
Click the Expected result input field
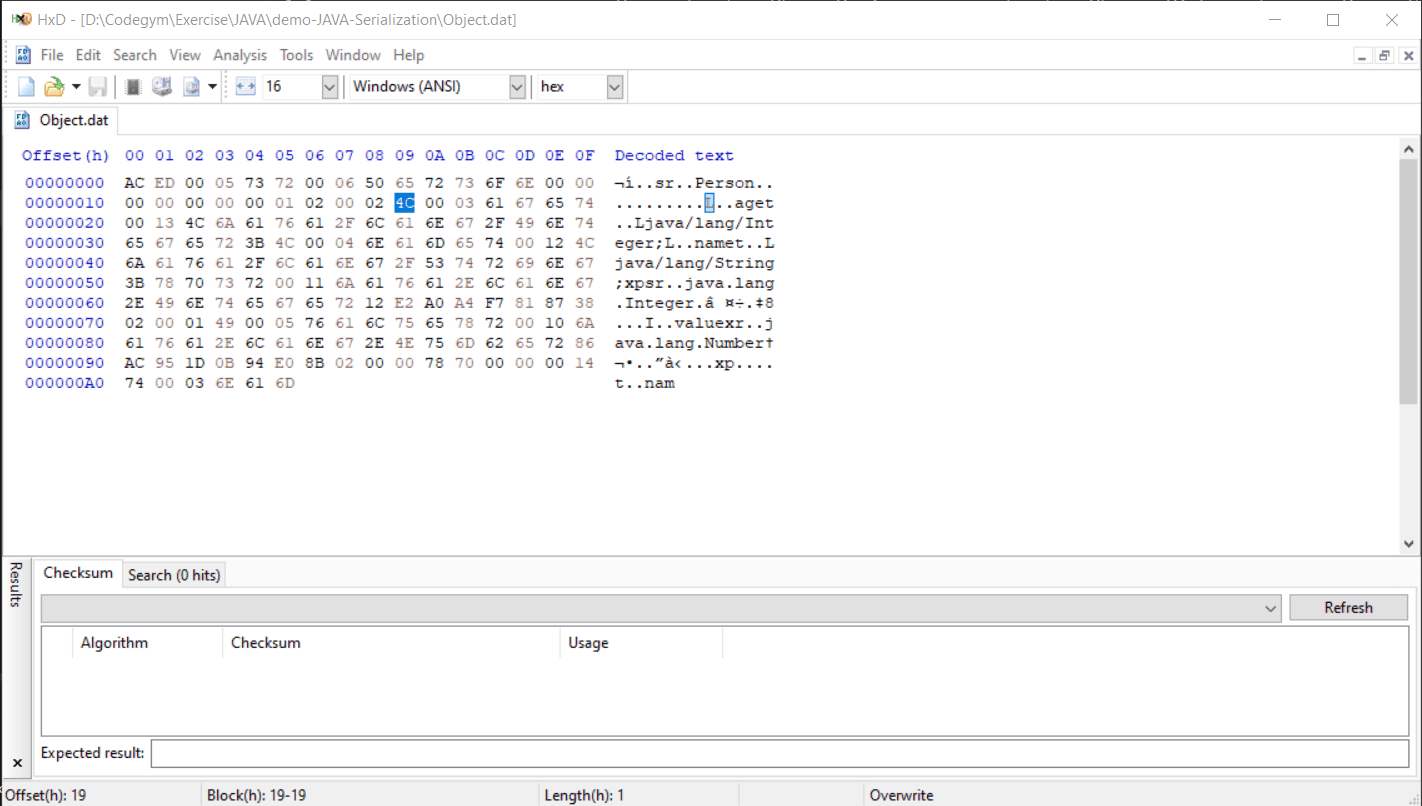click(x=779, y=753)
